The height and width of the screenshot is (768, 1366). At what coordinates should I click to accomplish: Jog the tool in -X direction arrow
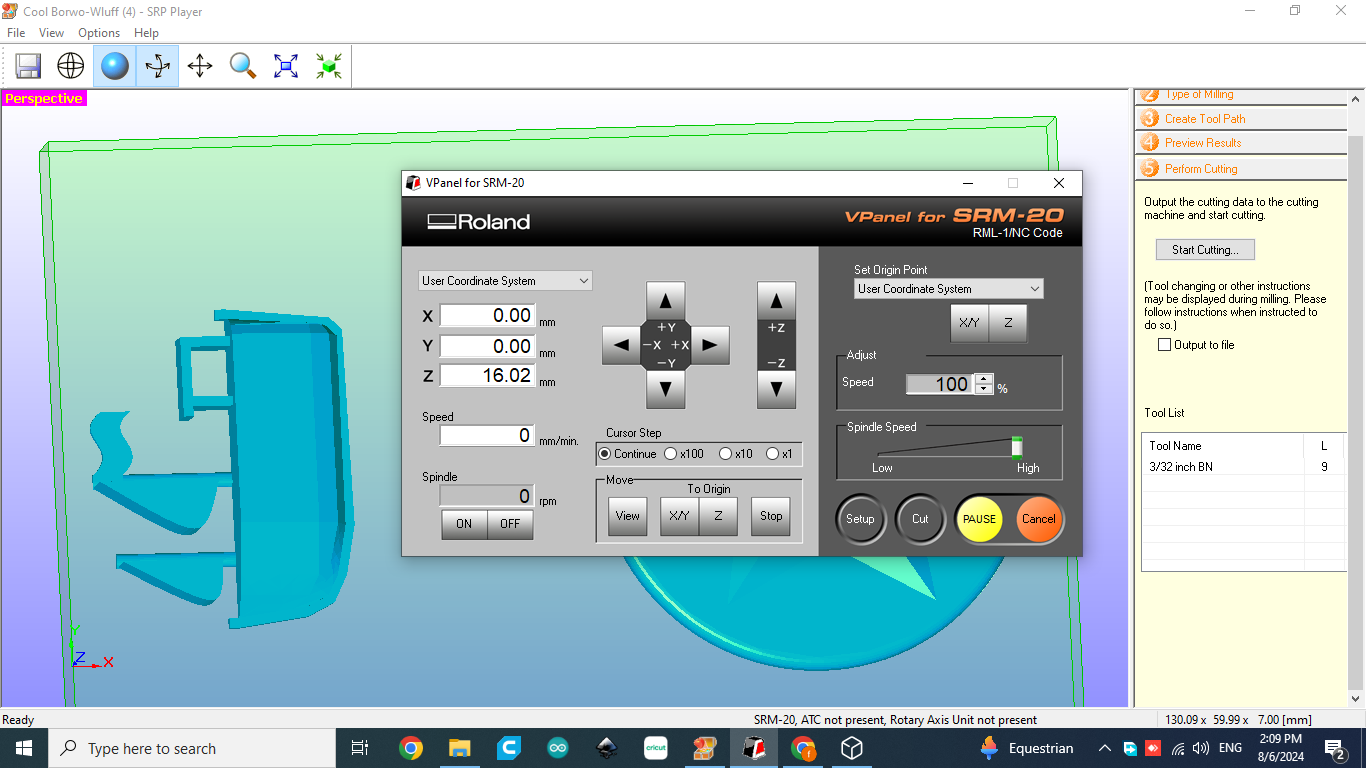[621, 345]
